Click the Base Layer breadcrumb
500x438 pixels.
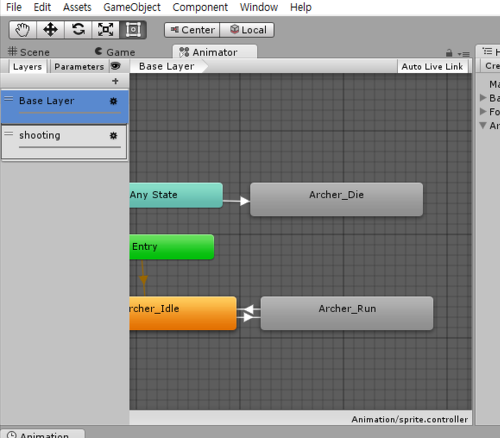tap(168, 66)
